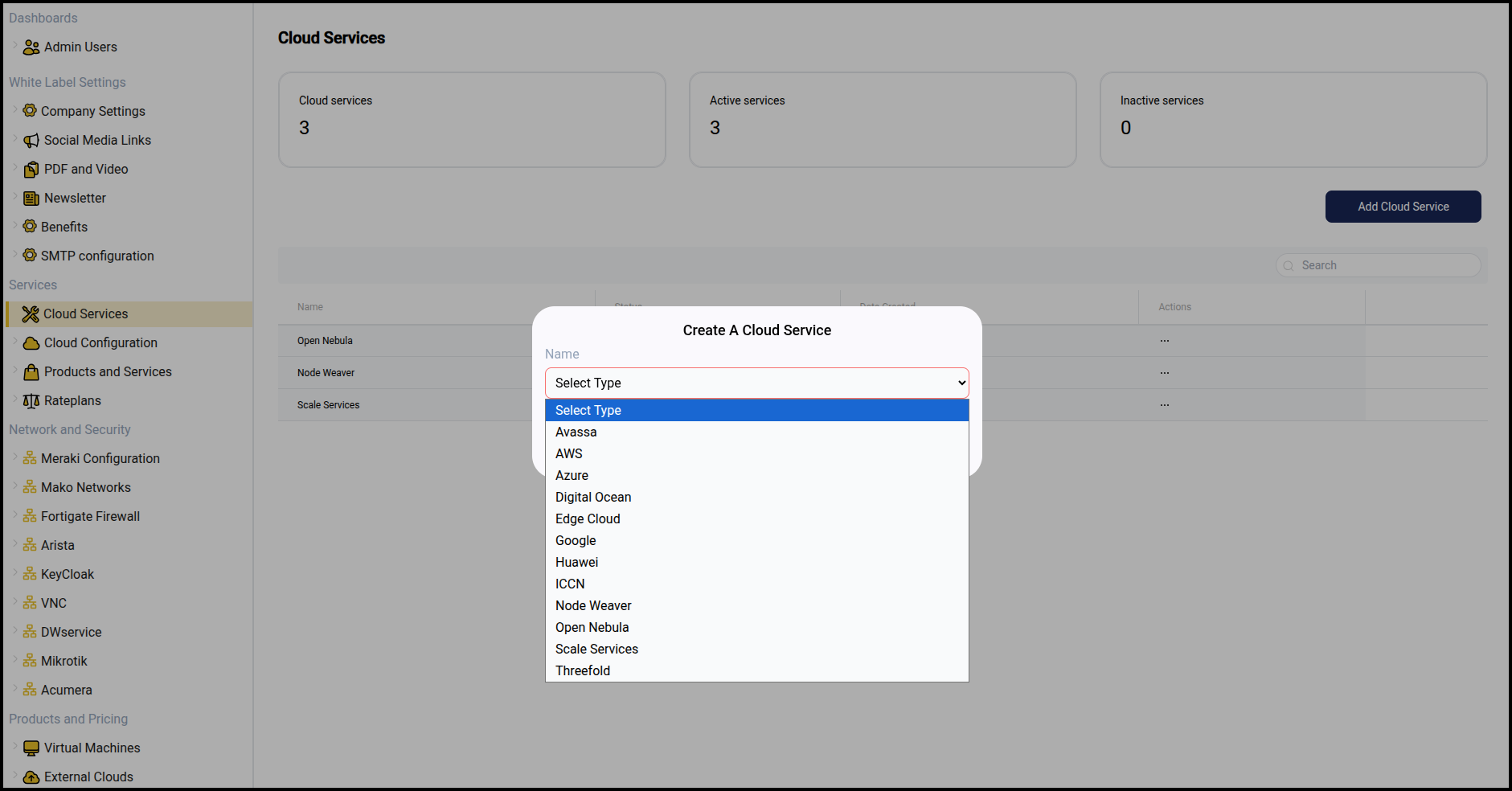Image resolution: width=1512 pixels, height=791 pixels.
Task: Choose Huawei from the type list
Action: coord(757,563)
